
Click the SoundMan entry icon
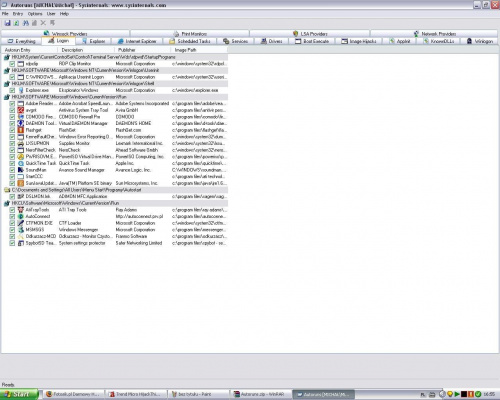click(21, 170)
